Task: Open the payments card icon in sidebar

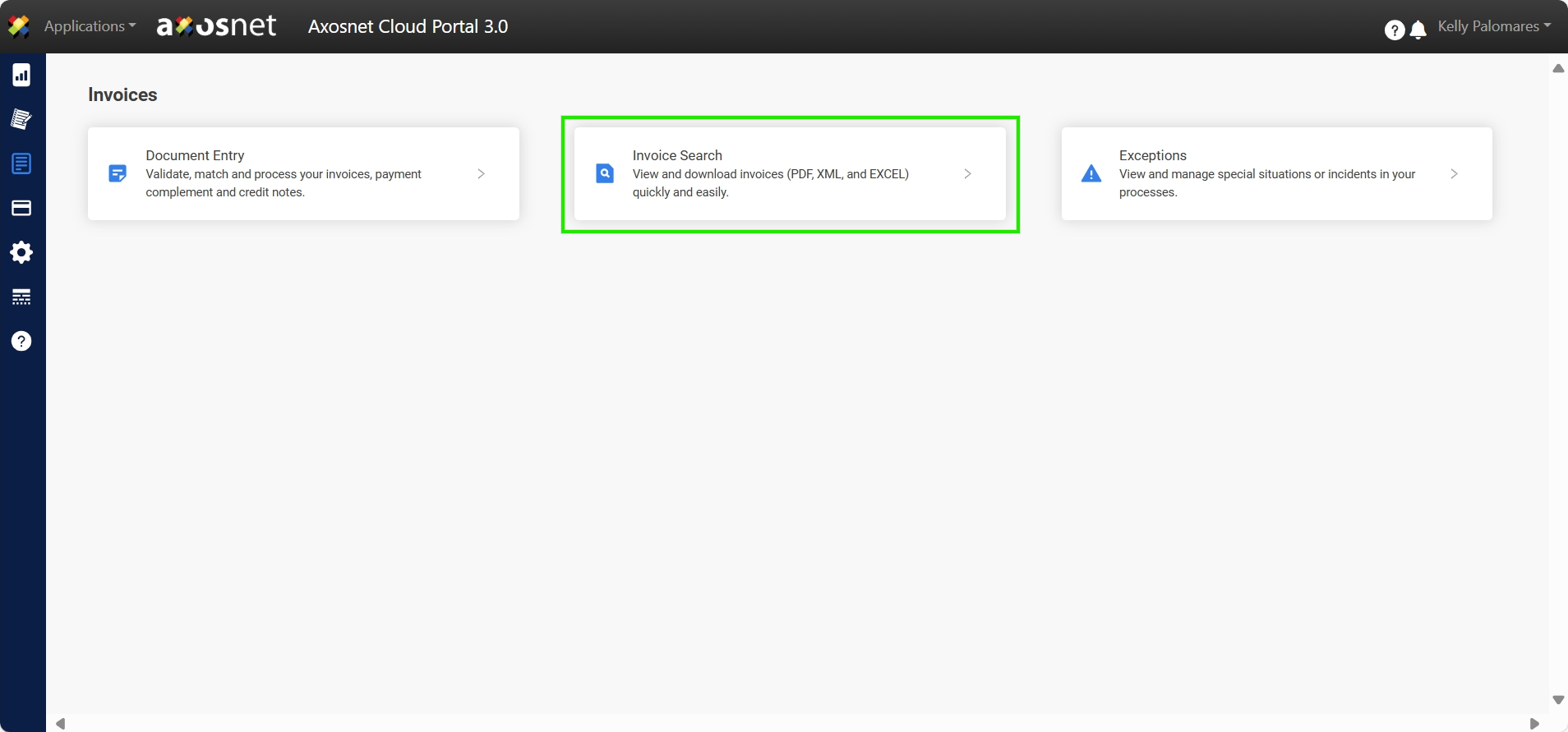Action: point(21,208)
